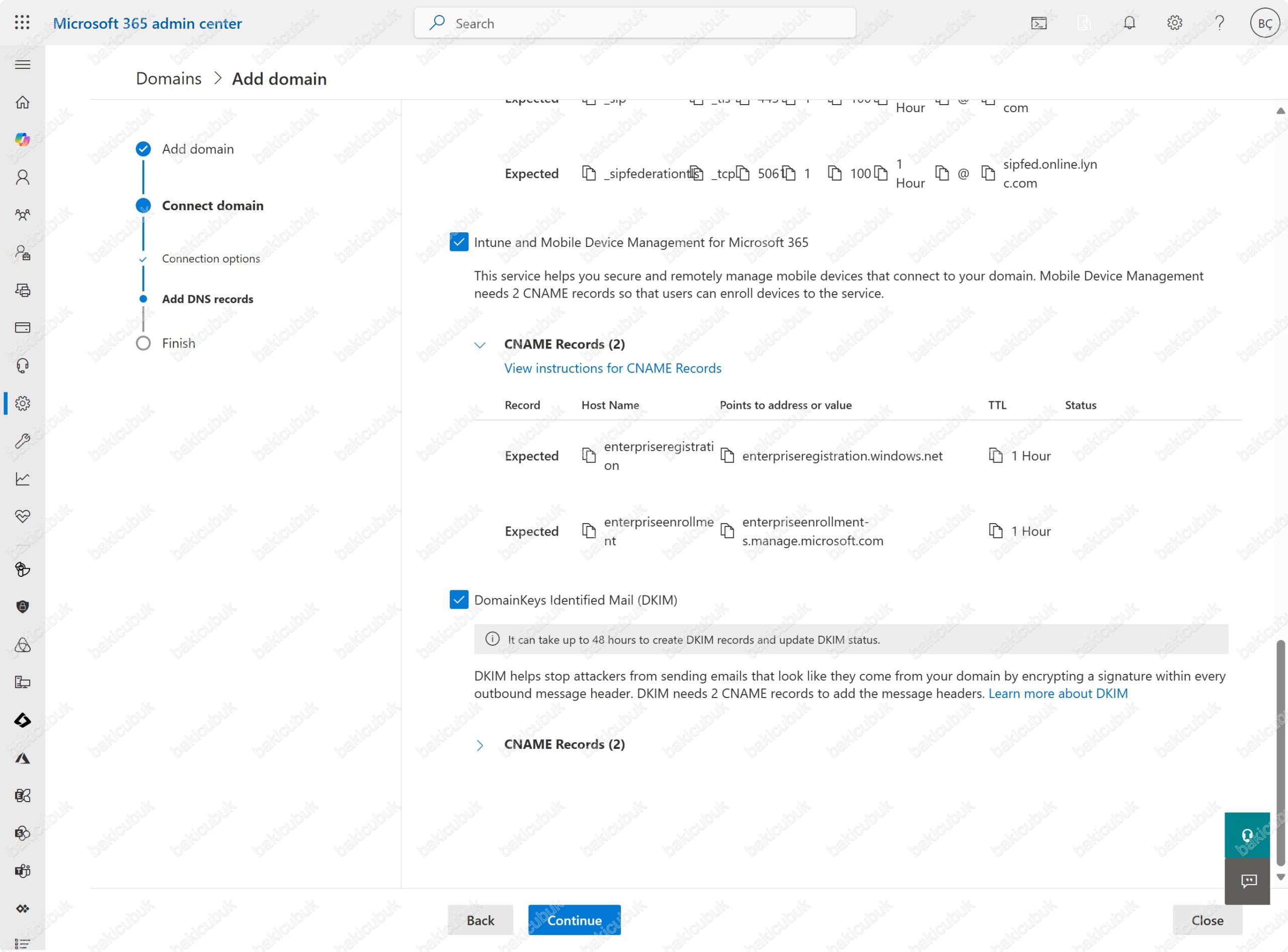Open the app launcher waffle icon
Image resolution: width=1288 pixels, height=952 pixels.
22,23
